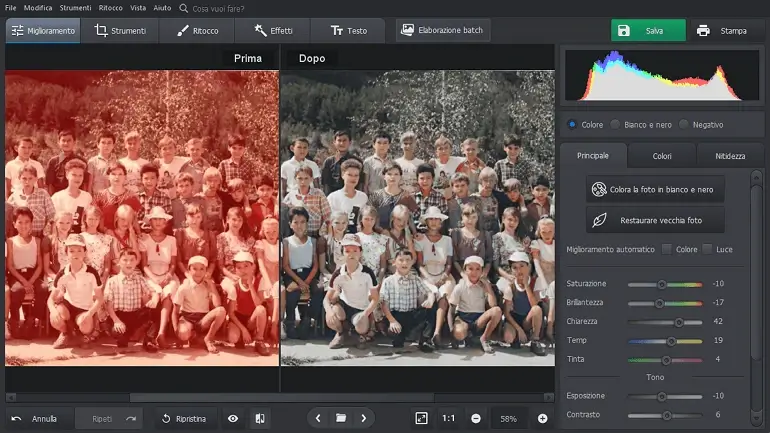Click the fit-to-screen icon
Image resolution: width=770 pixels, height=433 pixels.
421,418
